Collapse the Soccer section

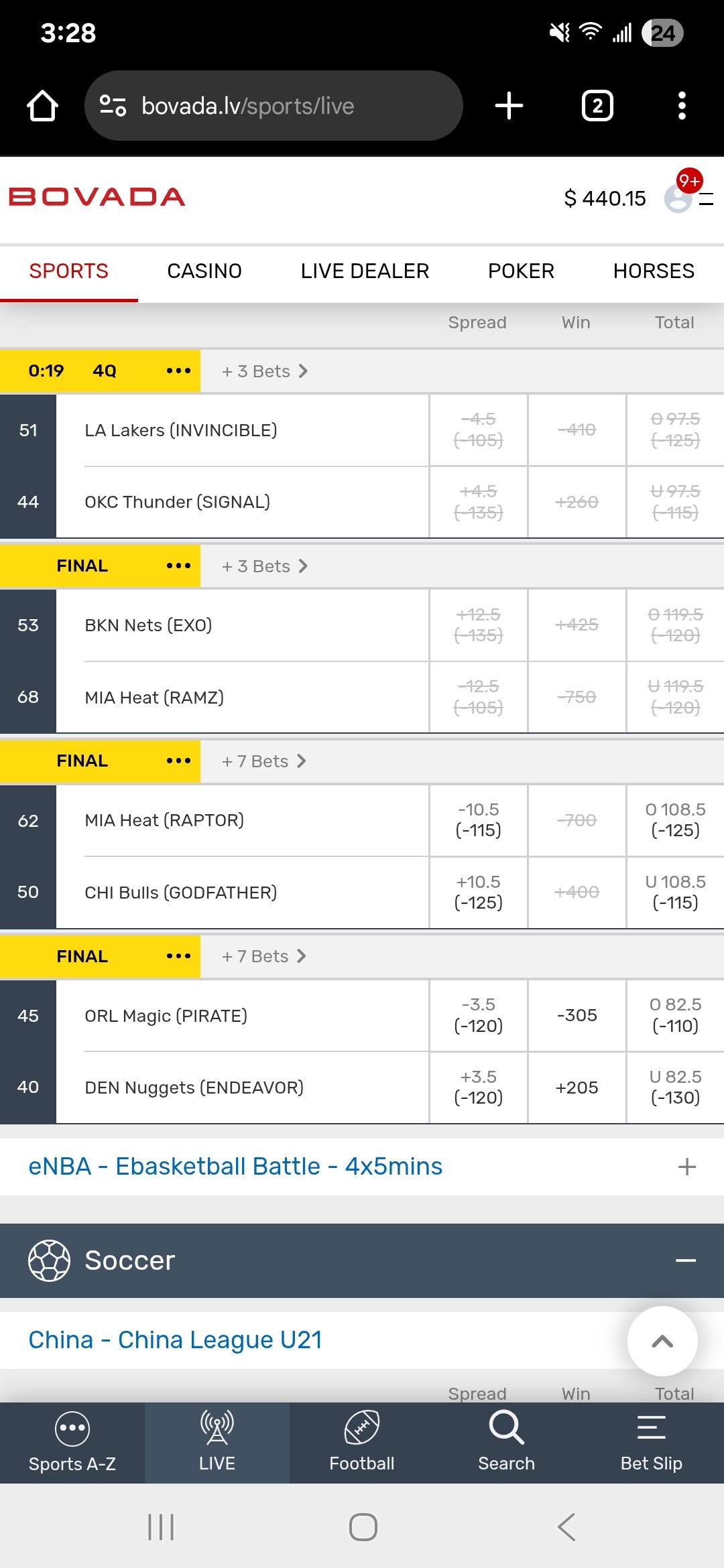(685, 1260)
